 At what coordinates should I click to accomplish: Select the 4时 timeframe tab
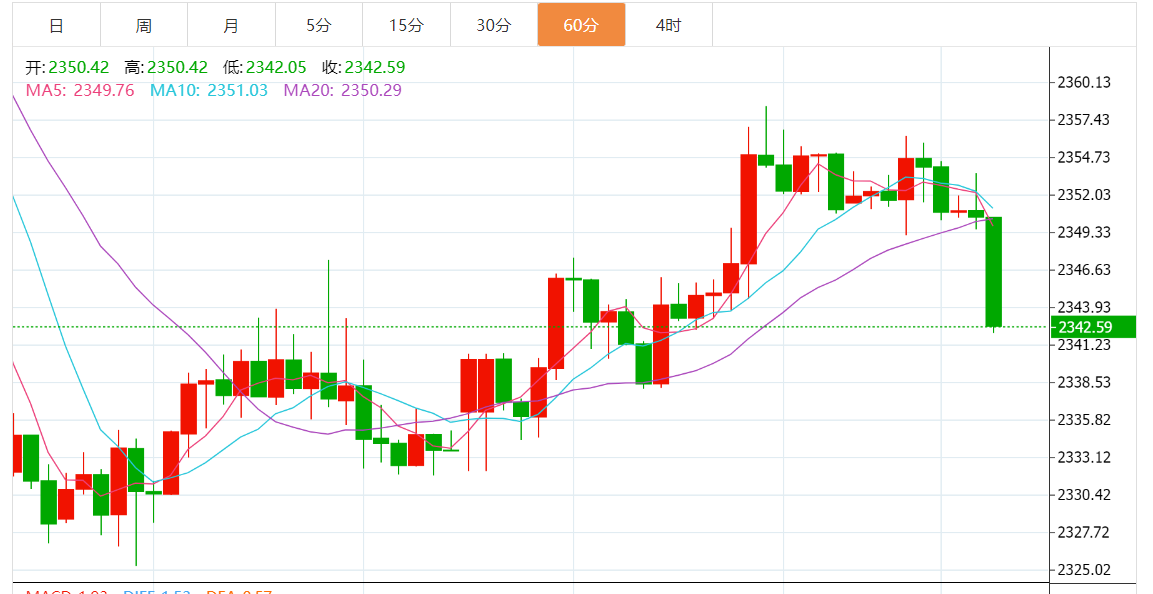pyautogui.click(x=668, y=25)
